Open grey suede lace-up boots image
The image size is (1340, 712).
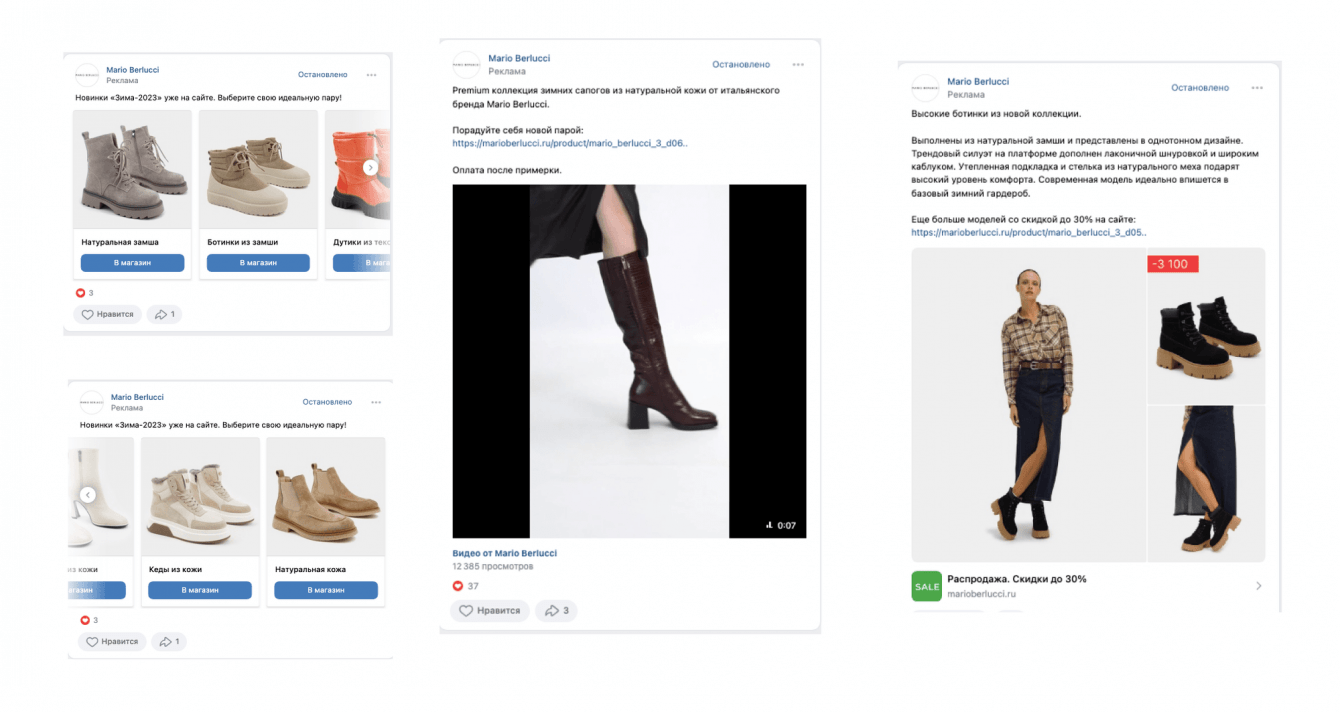132,169
